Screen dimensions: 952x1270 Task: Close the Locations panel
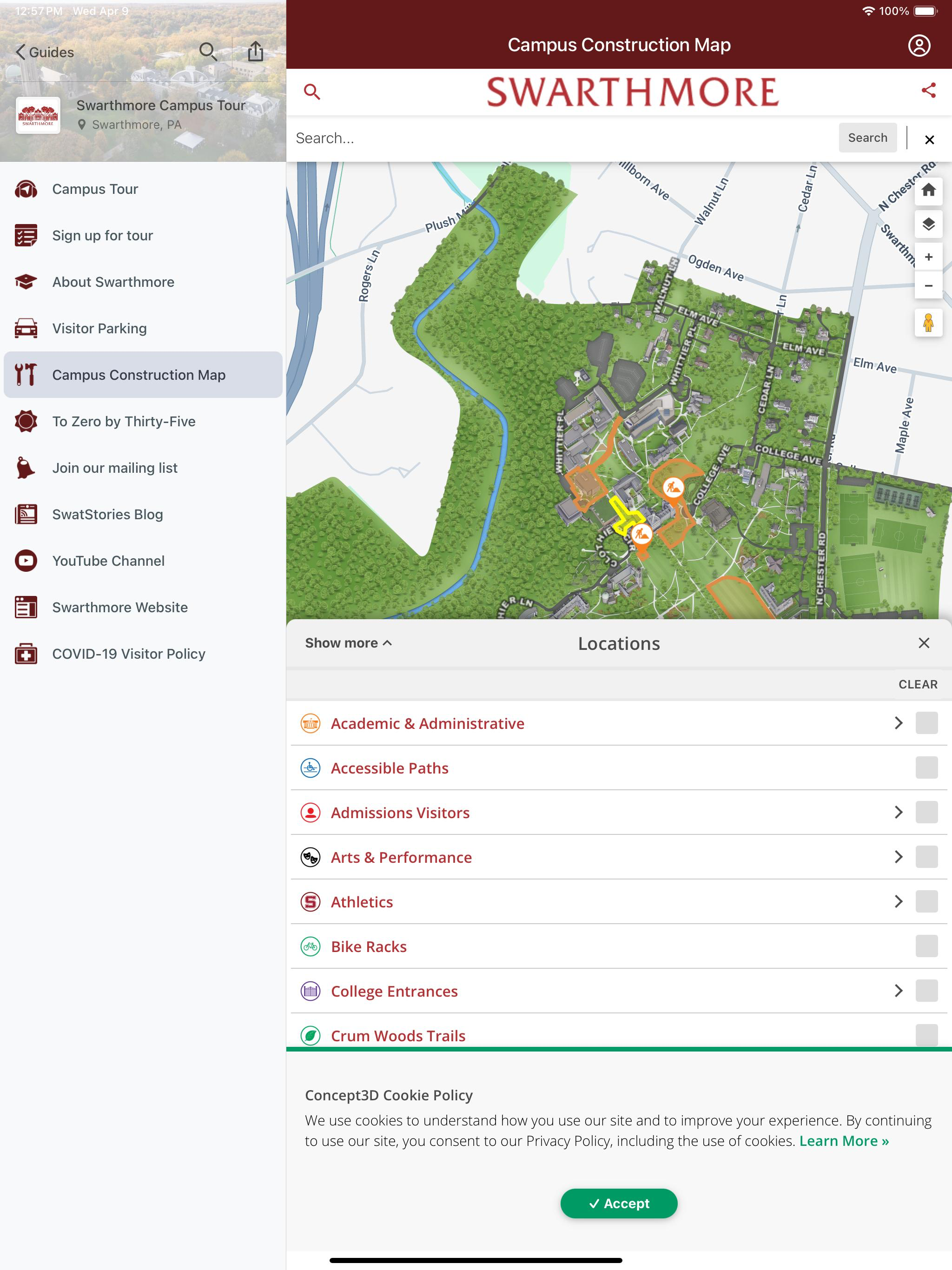click(x=924, y=643)
